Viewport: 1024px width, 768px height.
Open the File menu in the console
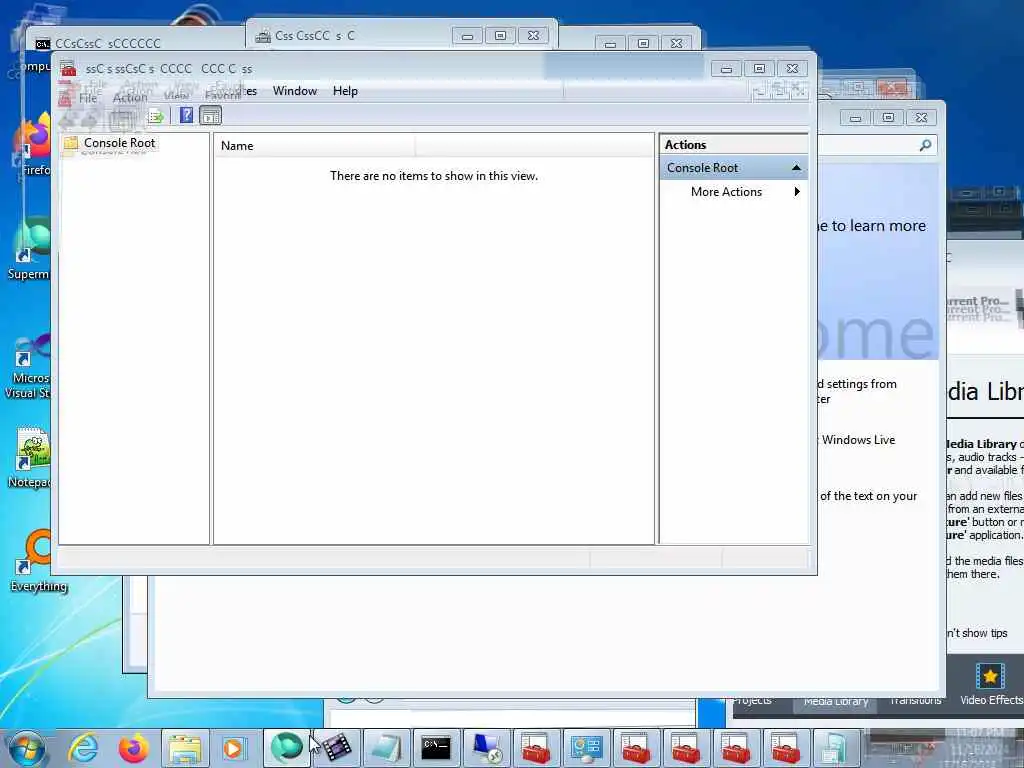click(88, 98)
